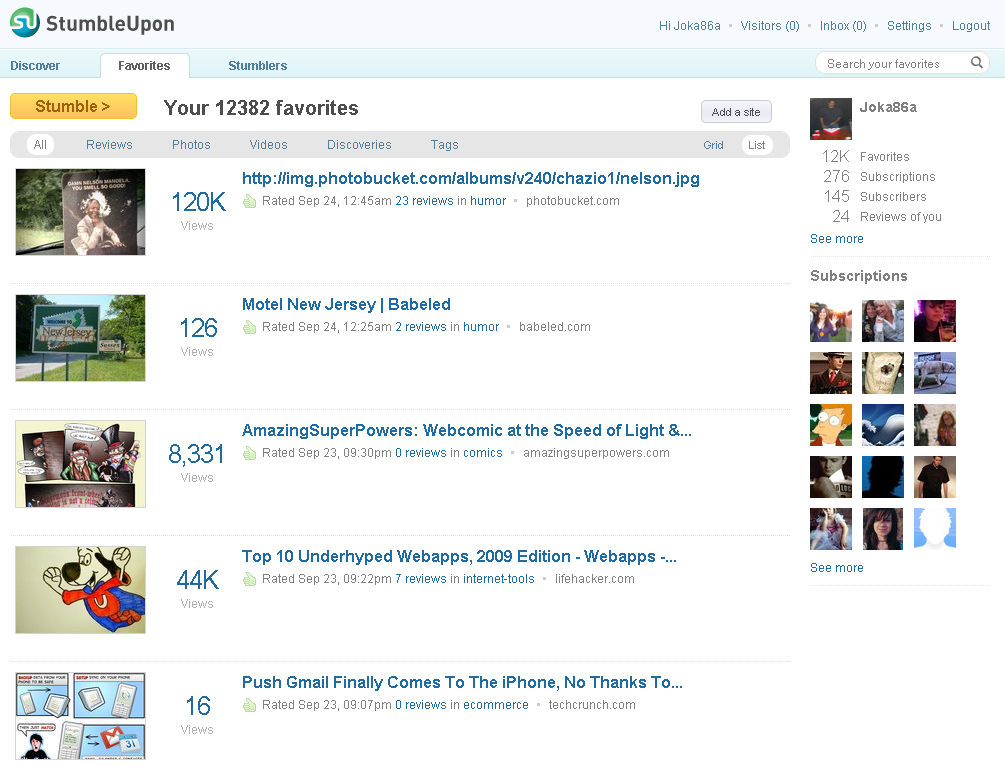
Task: Open Push Gmail Finally Comes To iPhone link
Action: pyautogui.click(x=462, y=682)
